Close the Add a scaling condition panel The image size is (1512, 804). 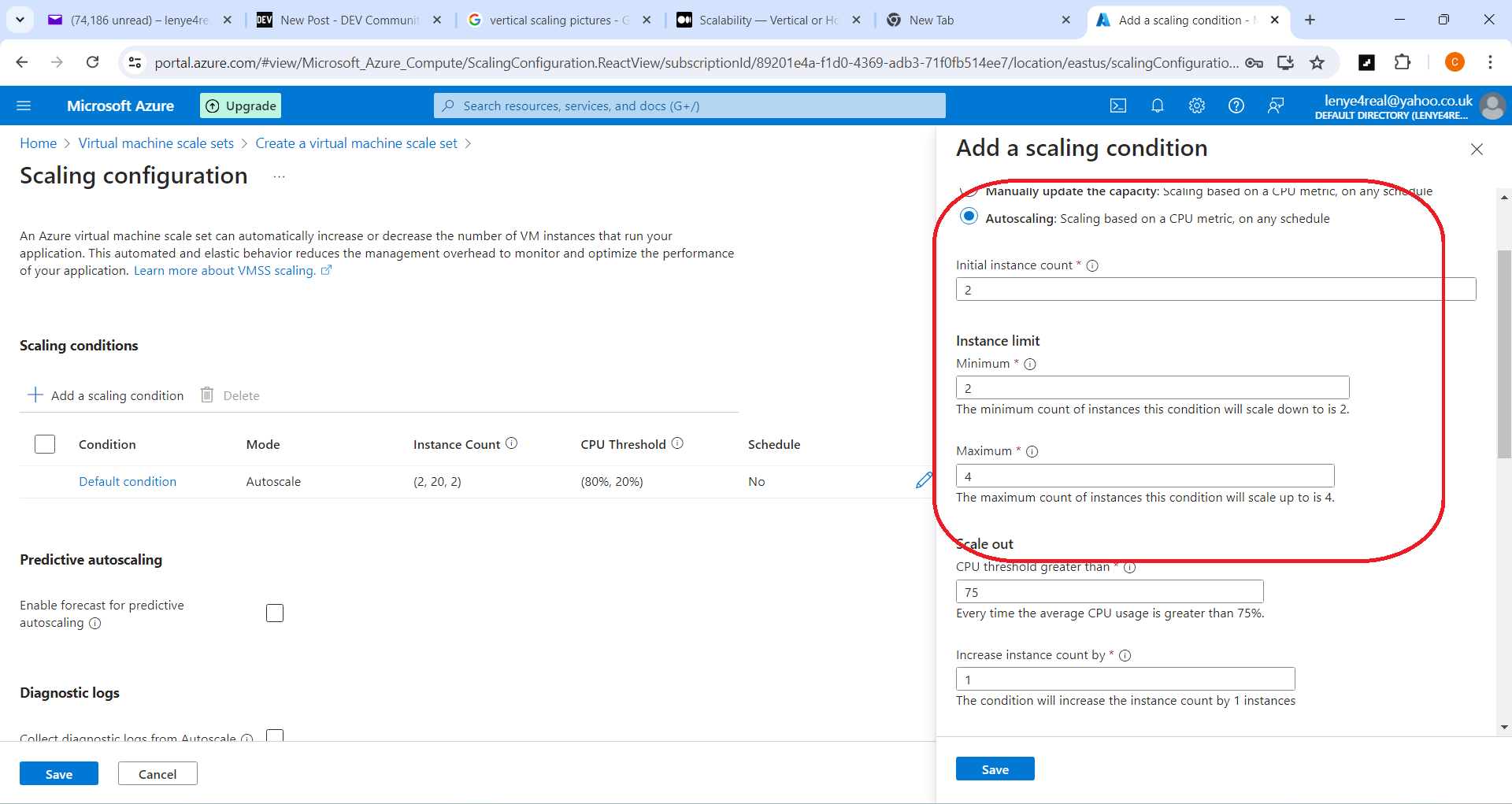[1477, 150]
